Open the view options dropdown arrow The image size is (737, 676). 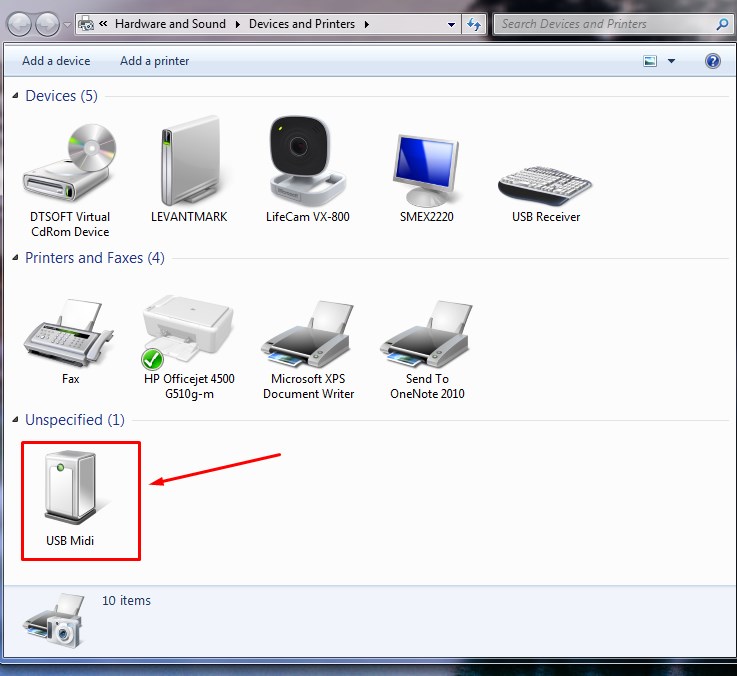point(671,61)
